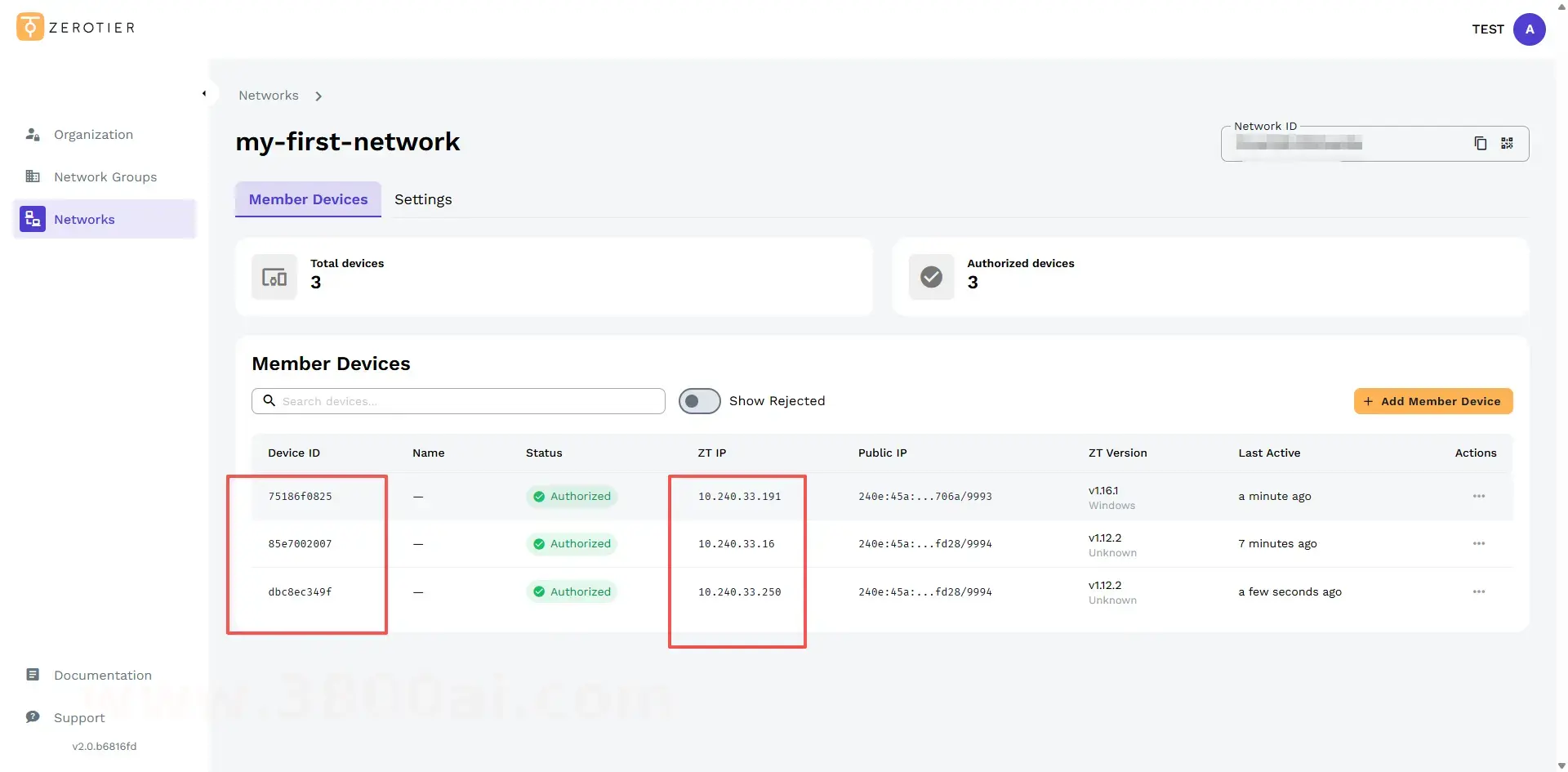Open actions menu for device 85e7002007
1568x772 pixels.
[1478, 544]
